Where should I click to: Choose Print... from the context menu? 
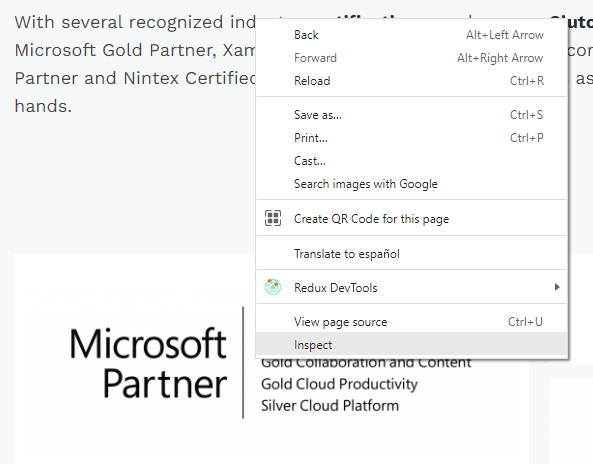click(411, 138)
